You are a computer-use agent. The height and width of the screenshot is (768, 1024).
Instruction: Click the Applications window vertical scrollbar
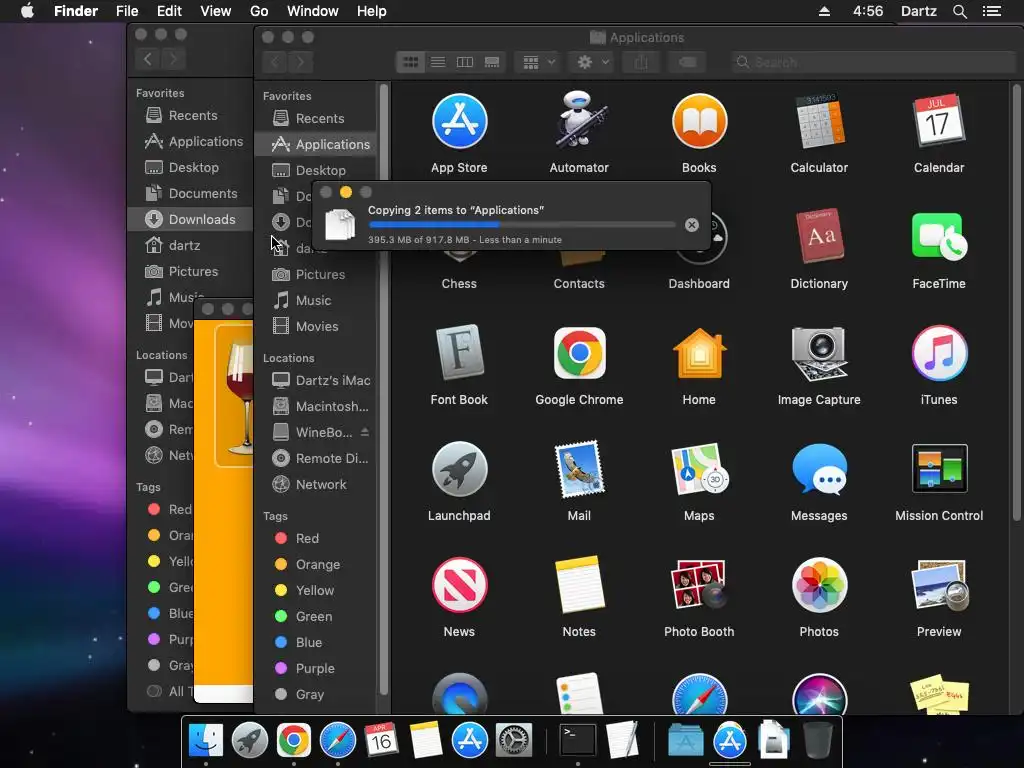1016,302
